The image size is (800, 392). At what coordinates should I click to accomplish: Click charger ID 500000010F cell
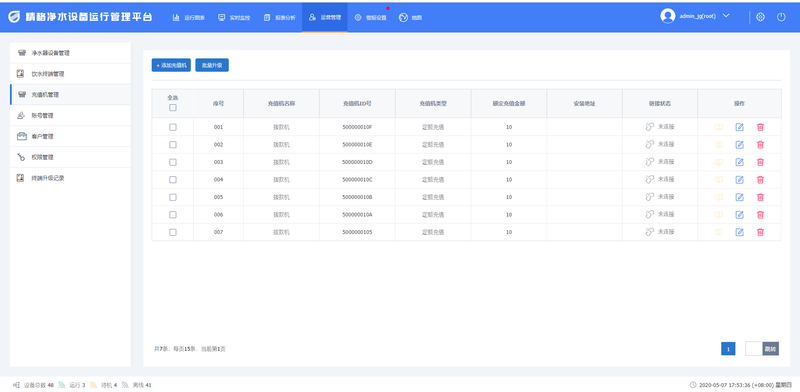click(357, 127)
